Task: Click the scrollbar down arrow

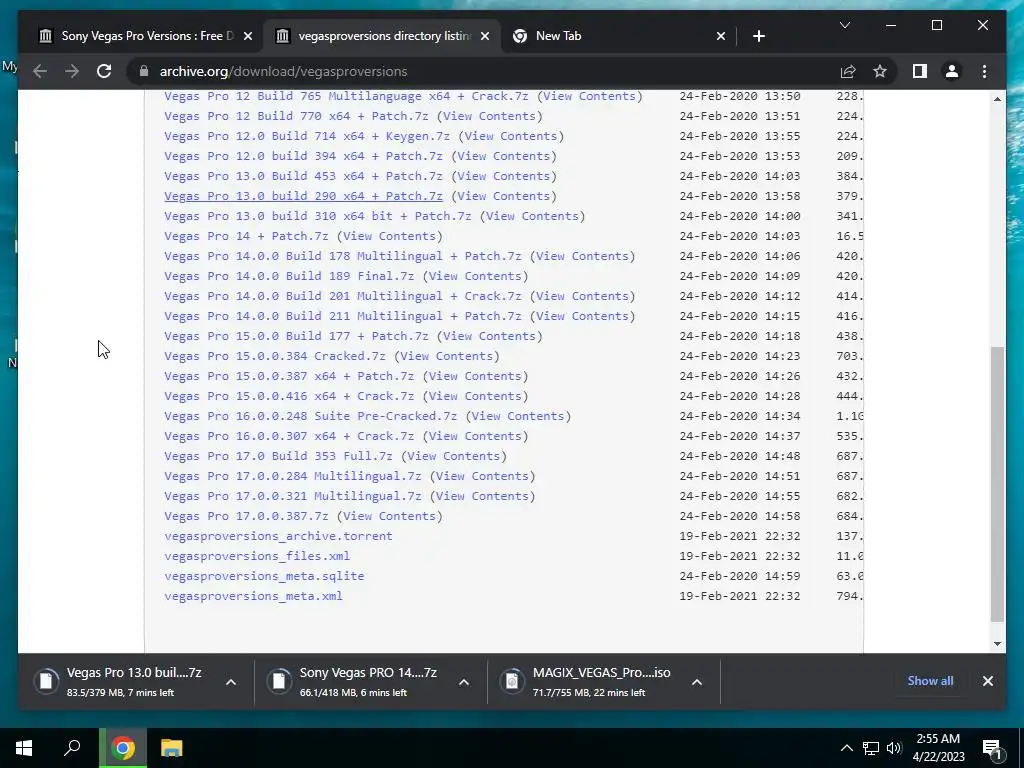Action: tap(997, 644)
